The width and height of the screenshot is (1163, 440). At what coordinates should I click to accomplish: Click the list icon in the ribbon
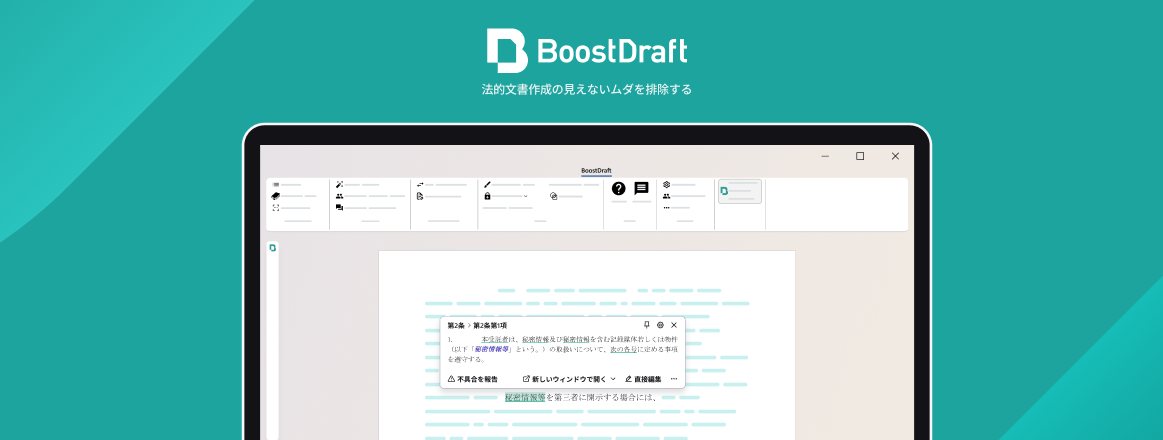pyautogui.click(x=275, y=185)
